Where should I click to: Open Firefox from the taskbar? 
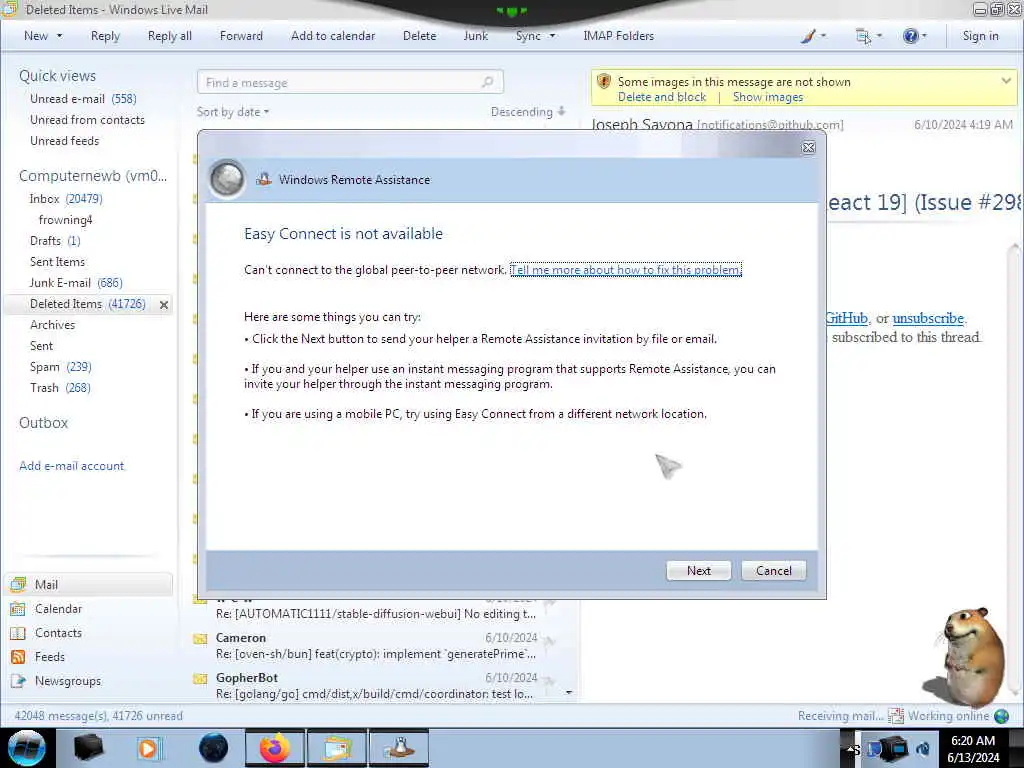275,748
